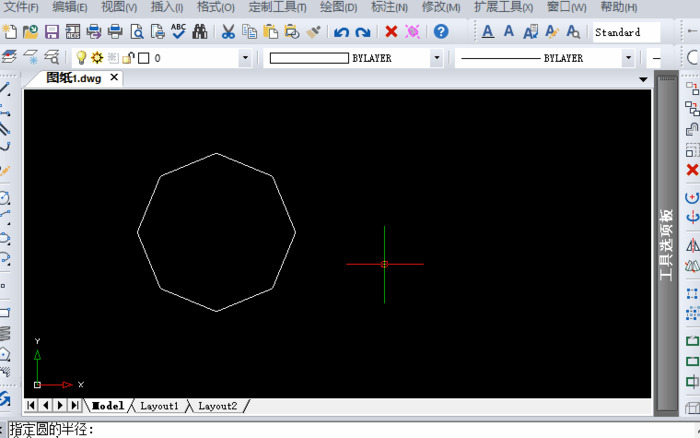Toggle the layer padlock lock state
700x438 pixels.
tap(127, 58)
